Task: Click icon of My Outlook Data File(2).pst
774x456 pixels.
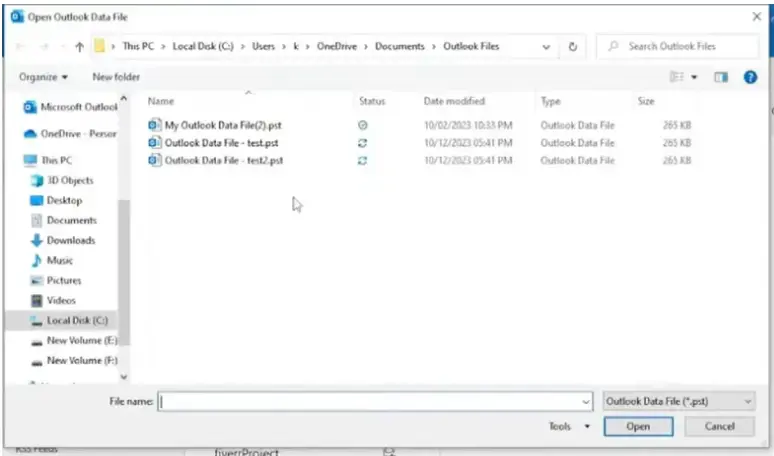Action: pyautogui.click(x=155, y=125)
